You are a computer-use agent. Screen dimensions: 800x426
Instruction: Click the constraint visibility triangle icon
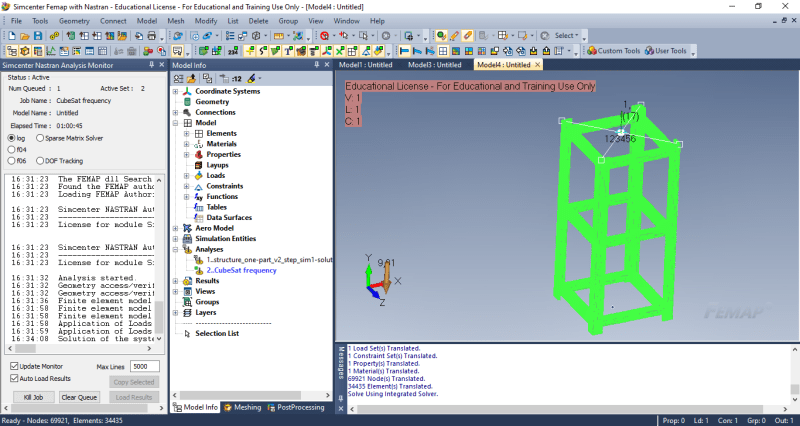(365, 51)
